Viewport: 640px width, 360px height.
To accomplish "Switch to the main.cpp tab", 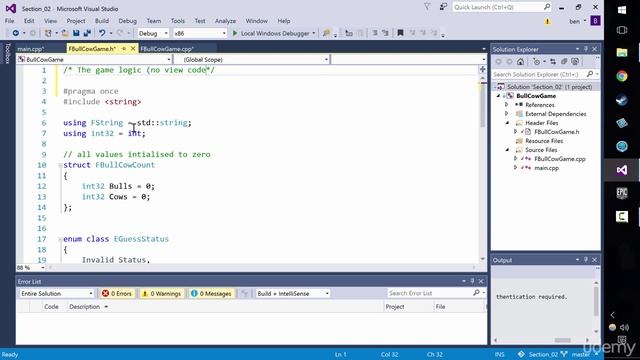I will pyautogui.click(x=31, y=49).
